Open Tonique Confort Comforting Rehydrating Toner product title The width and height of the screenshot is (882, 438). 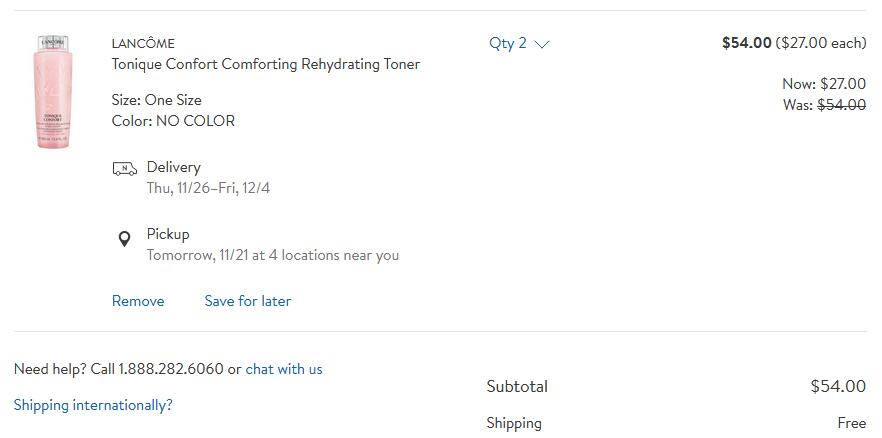point(266,64)
